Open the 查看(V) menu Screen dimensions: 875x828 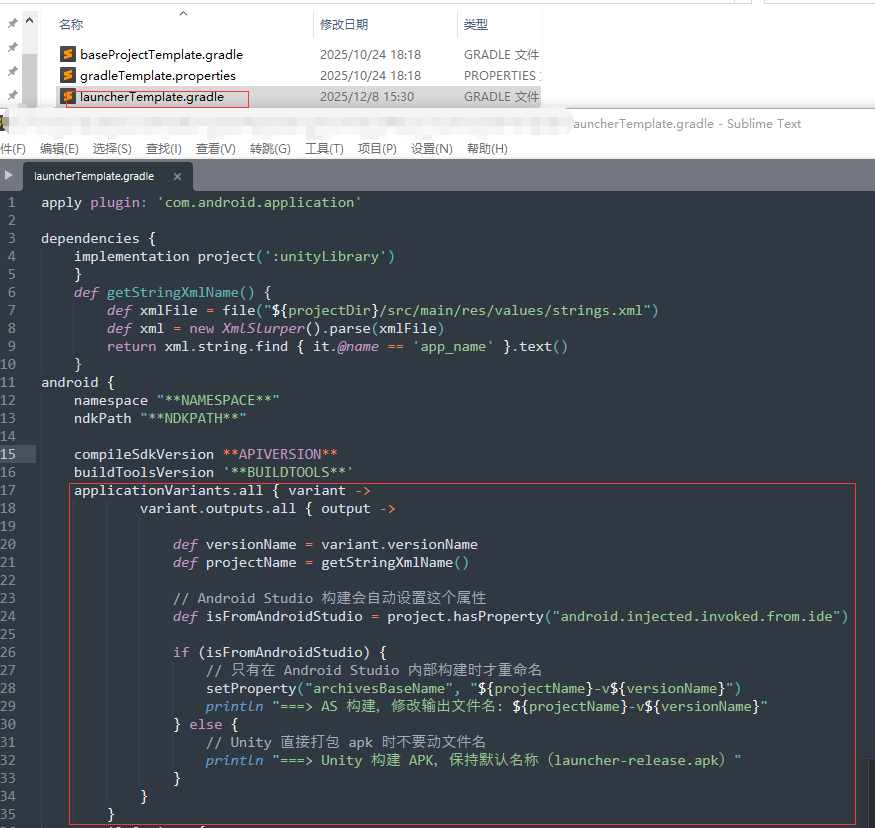(215, 149)
